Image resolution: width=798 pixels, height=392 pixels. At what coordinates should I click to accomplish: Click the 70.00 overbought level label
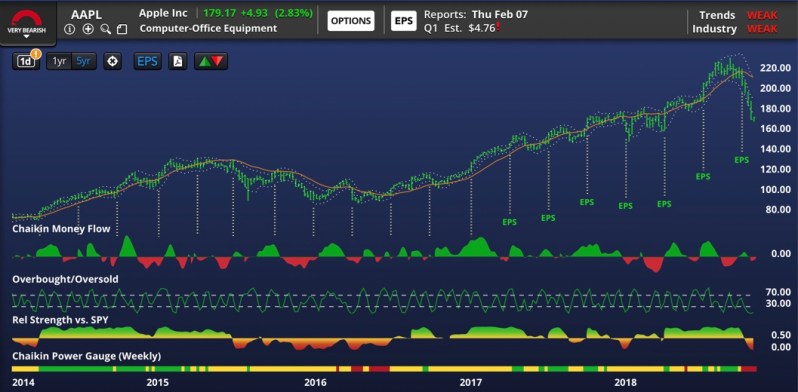pyautogui.click(x=778, y=293)
